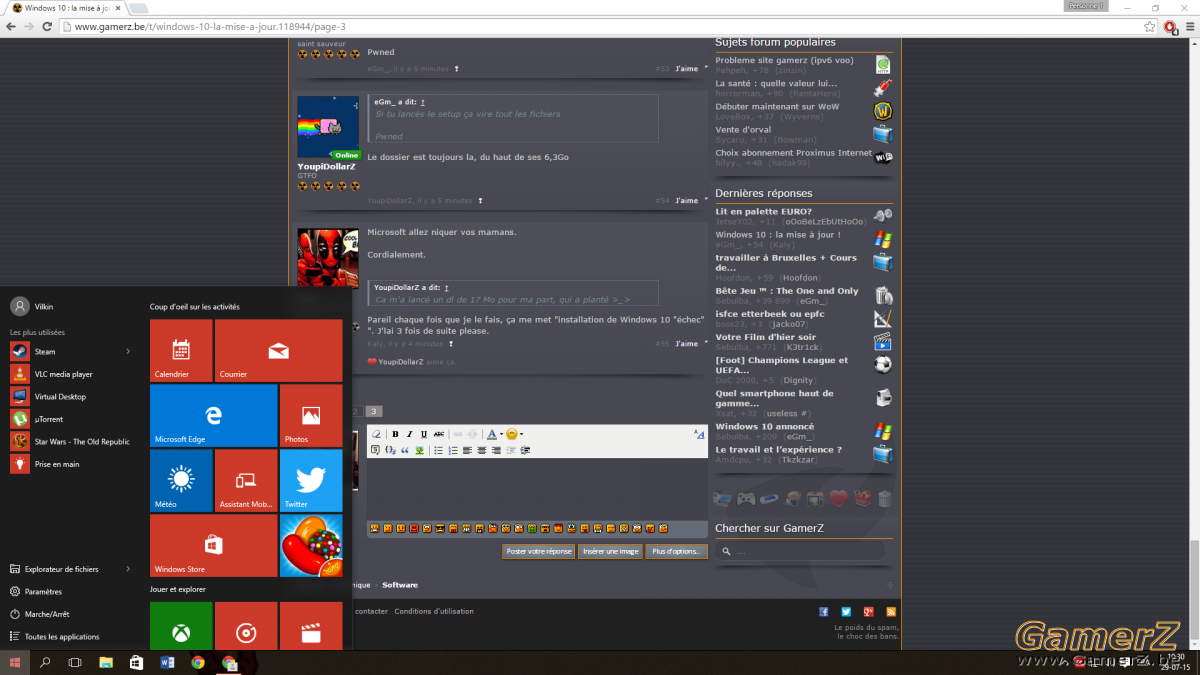The image size is (1200, 675).
Task: Open the Débuter maintenant sur WoW topic
Action: (777, 106)
